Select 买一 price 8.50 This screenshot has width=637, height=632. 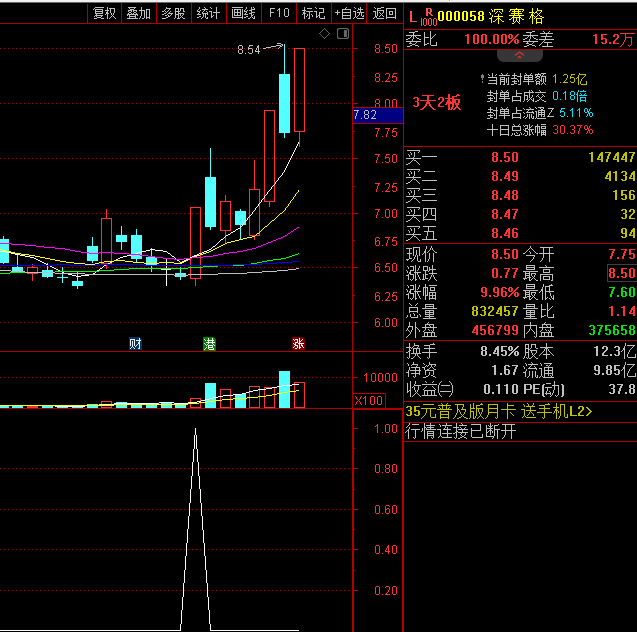pos(505,157)
